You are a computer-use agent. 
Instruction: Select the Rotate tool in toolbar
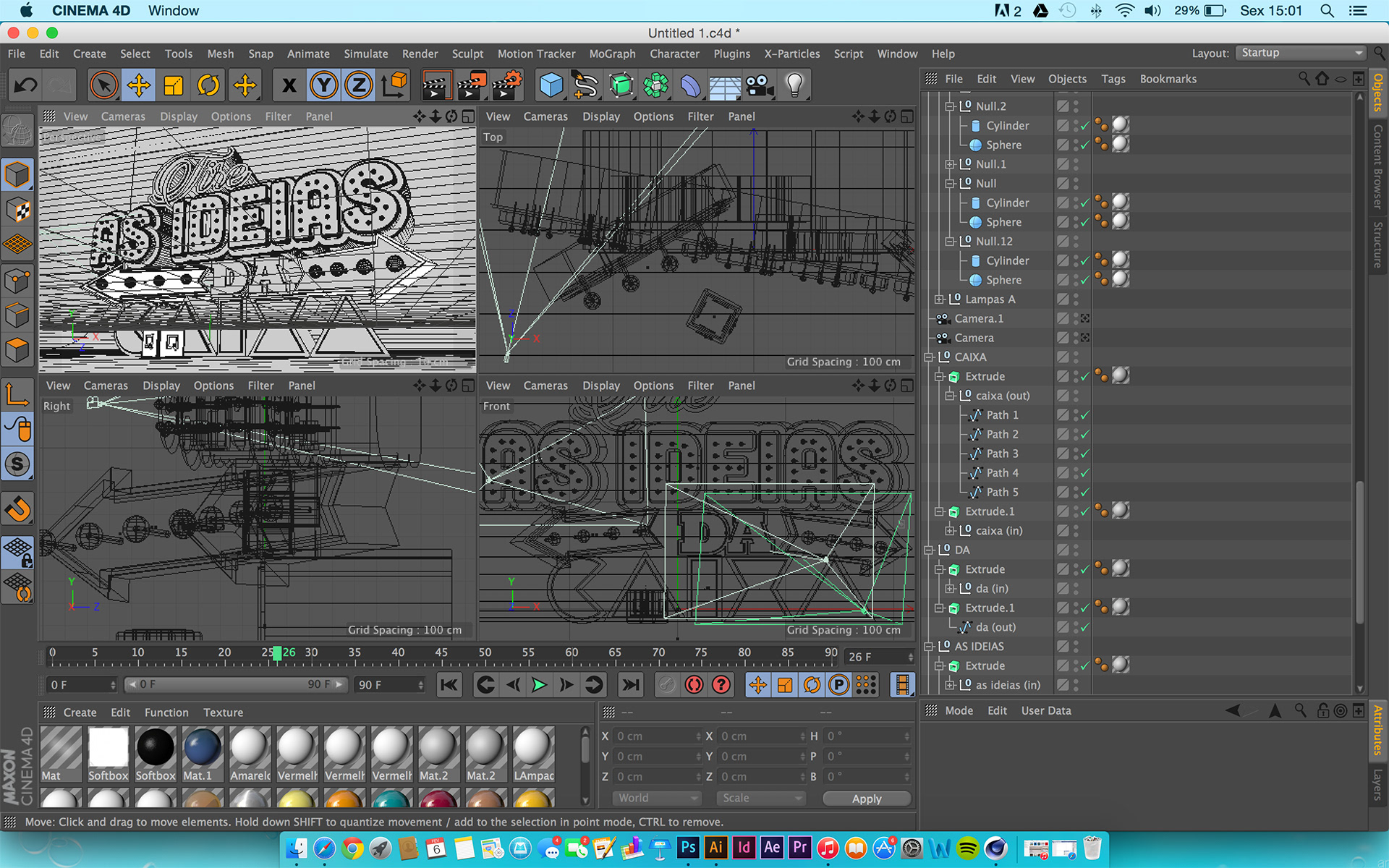(x=208, y=85)
